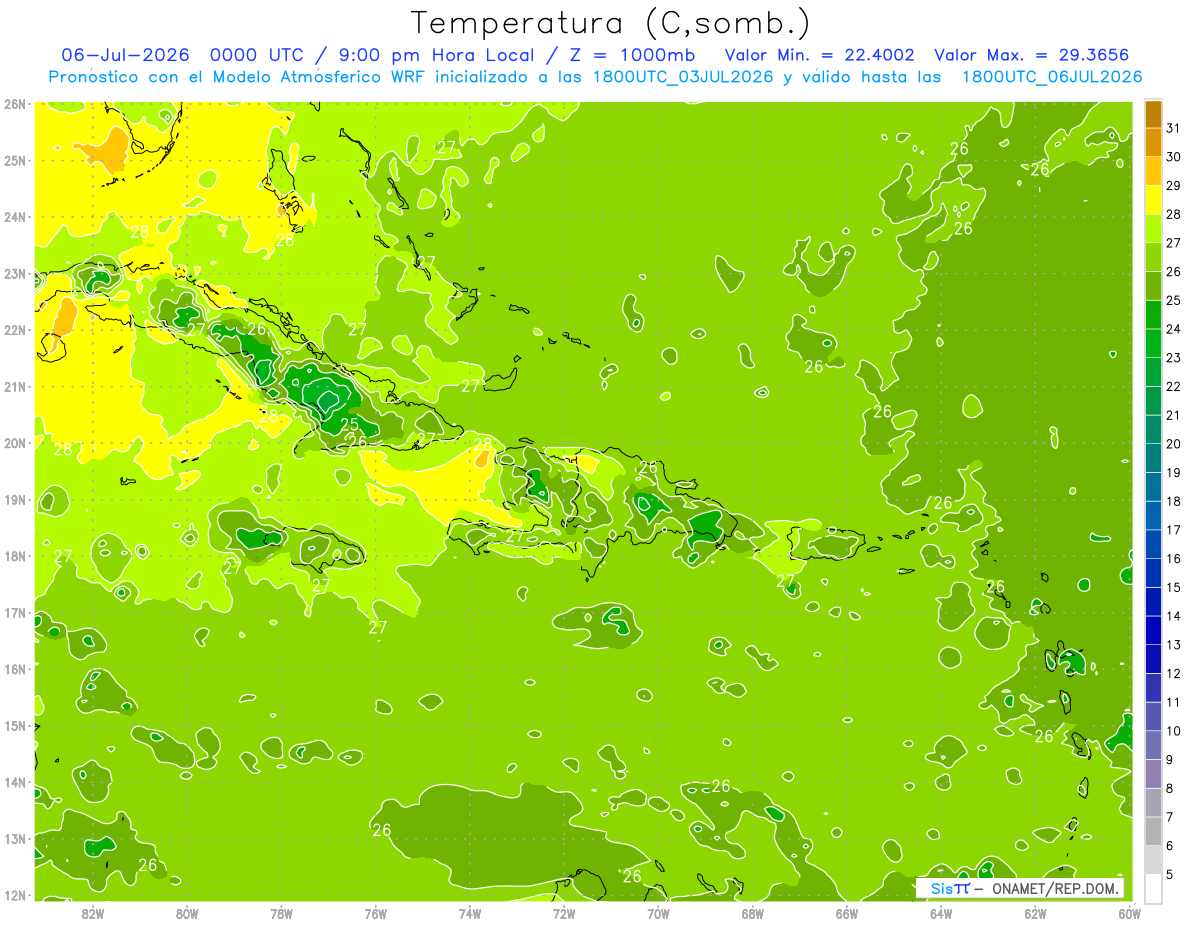The width and height of the screenshot is (1200, 927).
Task: Click the "62W" longitude axis label
Action: pos(1035,912)
